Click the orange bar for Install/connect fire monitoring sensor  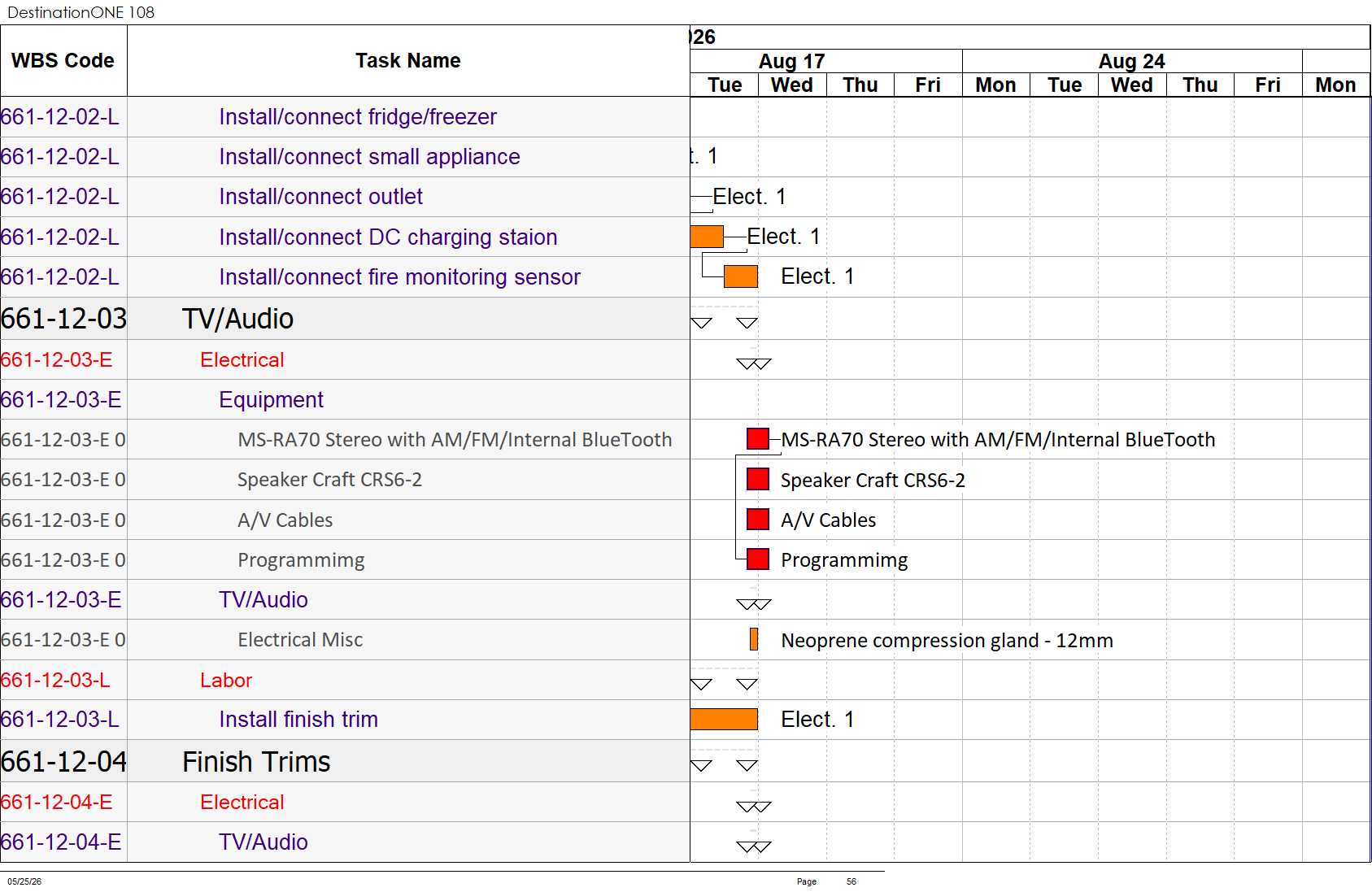[x=741, y=276]
